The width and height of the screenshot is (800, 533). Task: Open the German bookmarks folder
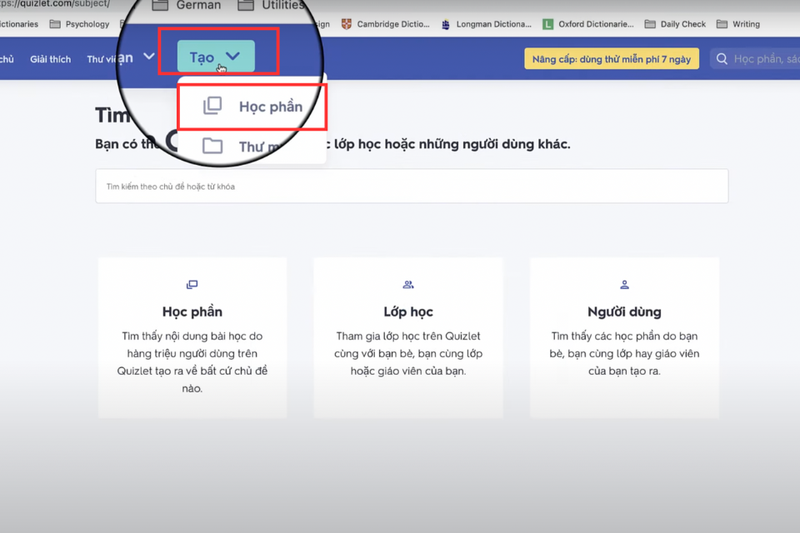187,5
